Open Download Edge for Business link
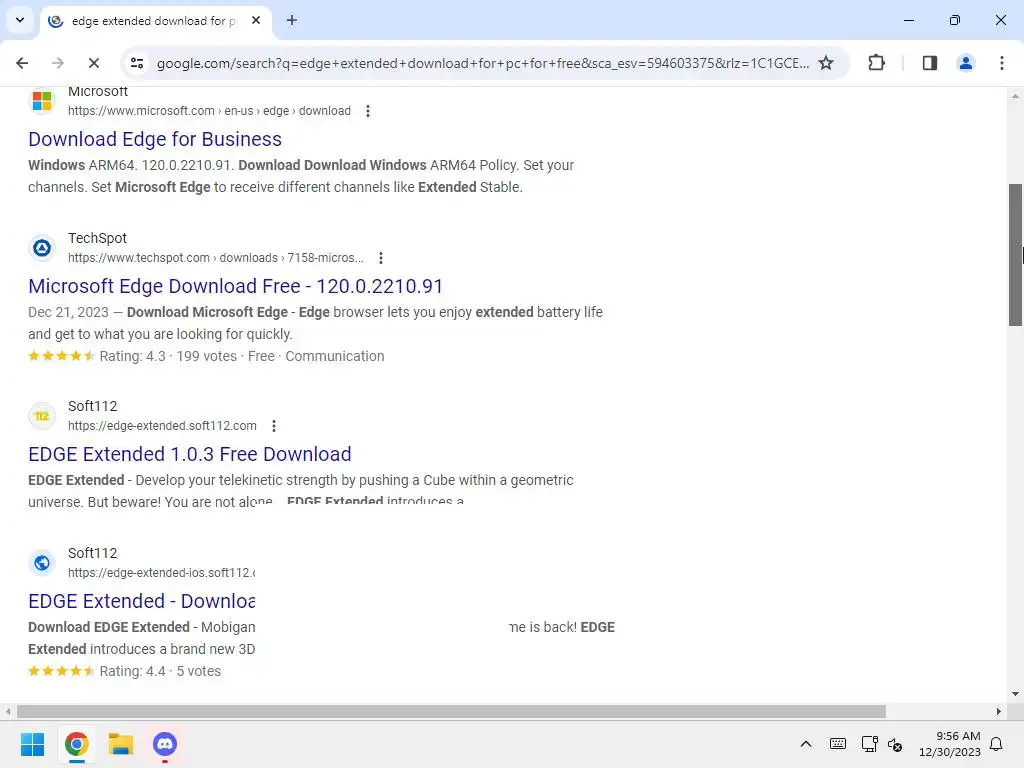This screenshot has height=768, width=1024. click(x=155, y=139)
